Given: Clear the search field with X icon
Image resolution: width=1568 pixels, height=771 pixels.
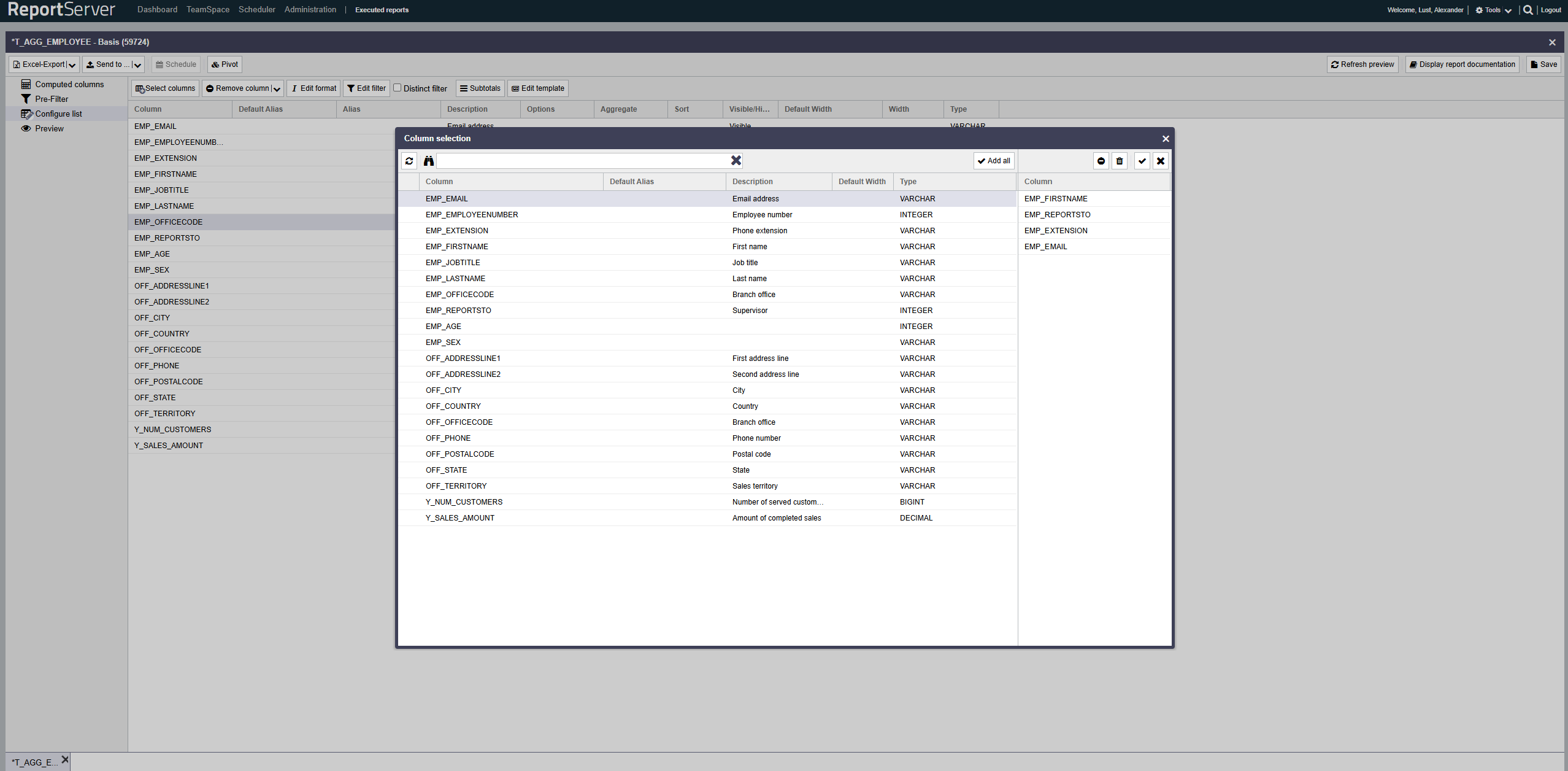Looking at the screenshot, I should [736, 161].
